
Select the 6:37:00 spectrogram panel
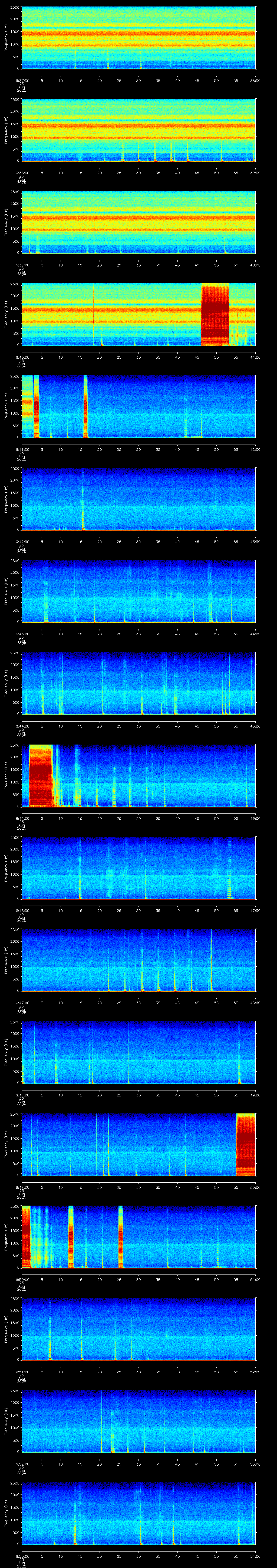click(x=138, y=38)
